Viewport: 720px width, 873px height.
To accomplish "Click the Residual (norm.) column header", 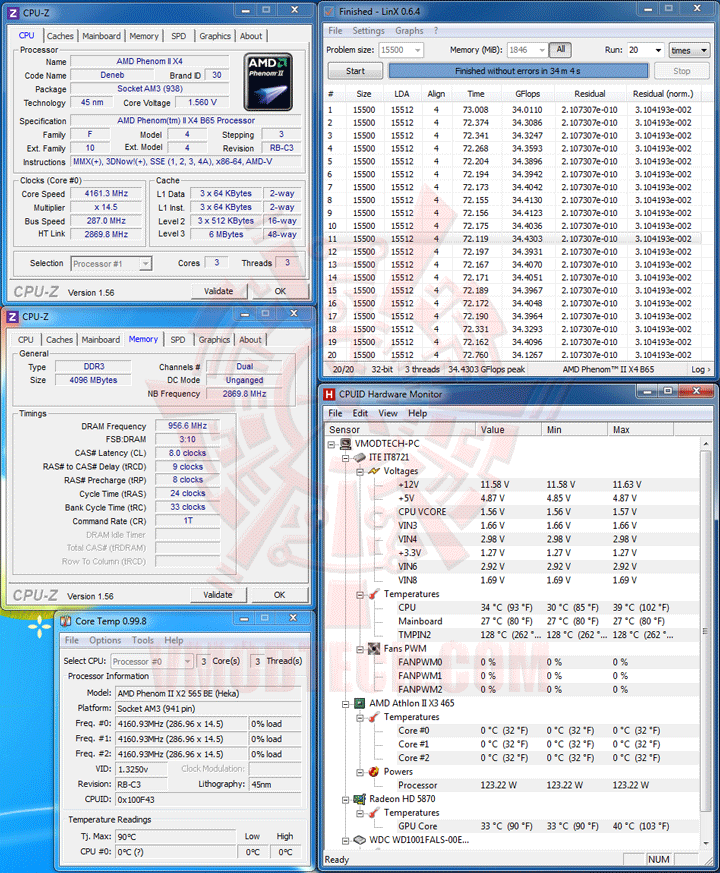I will [663, 94].
